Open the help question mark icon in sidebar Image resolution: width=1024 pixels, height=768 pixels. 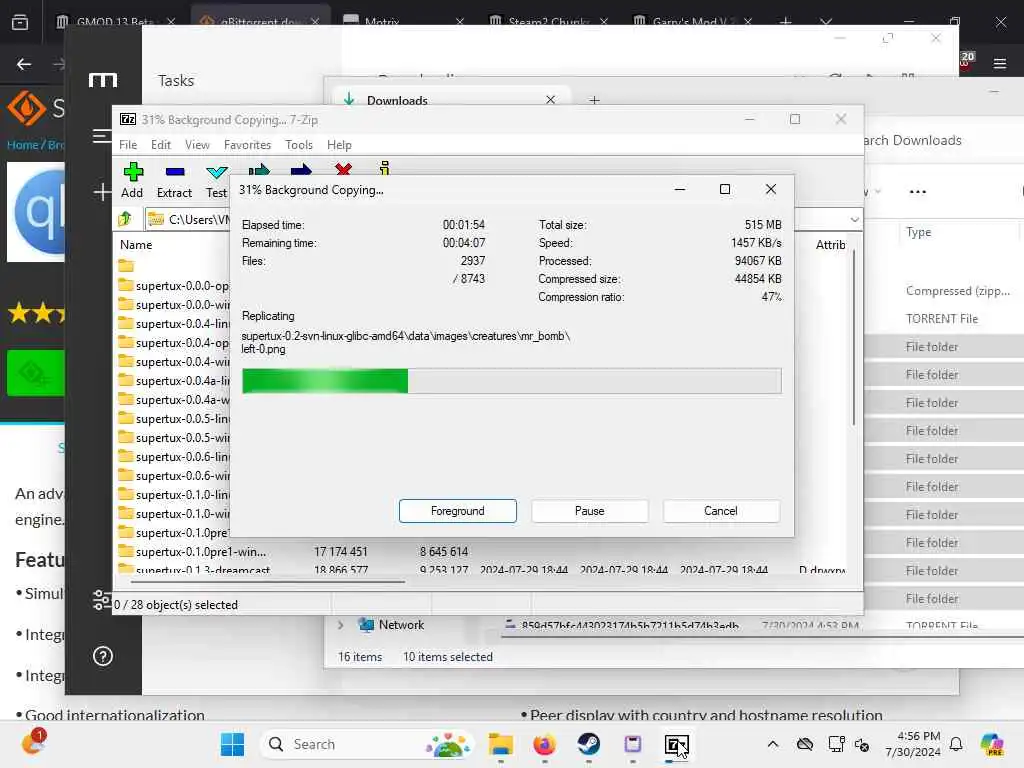[x=103, y=656]
